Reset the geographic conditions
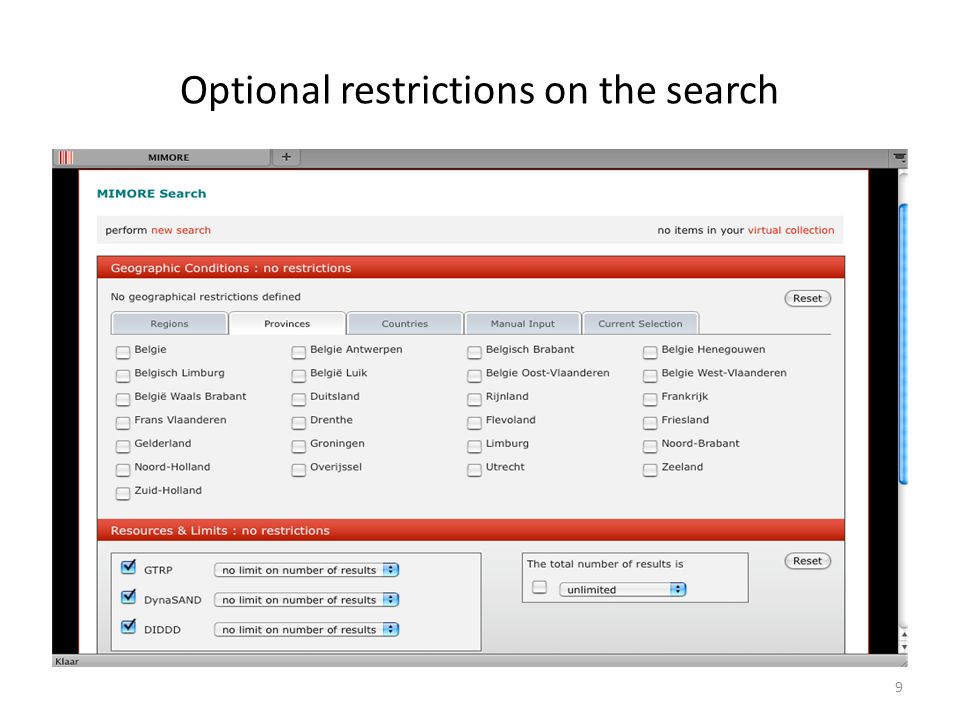Viewport: 960px width, 720px height. (808, 299)
